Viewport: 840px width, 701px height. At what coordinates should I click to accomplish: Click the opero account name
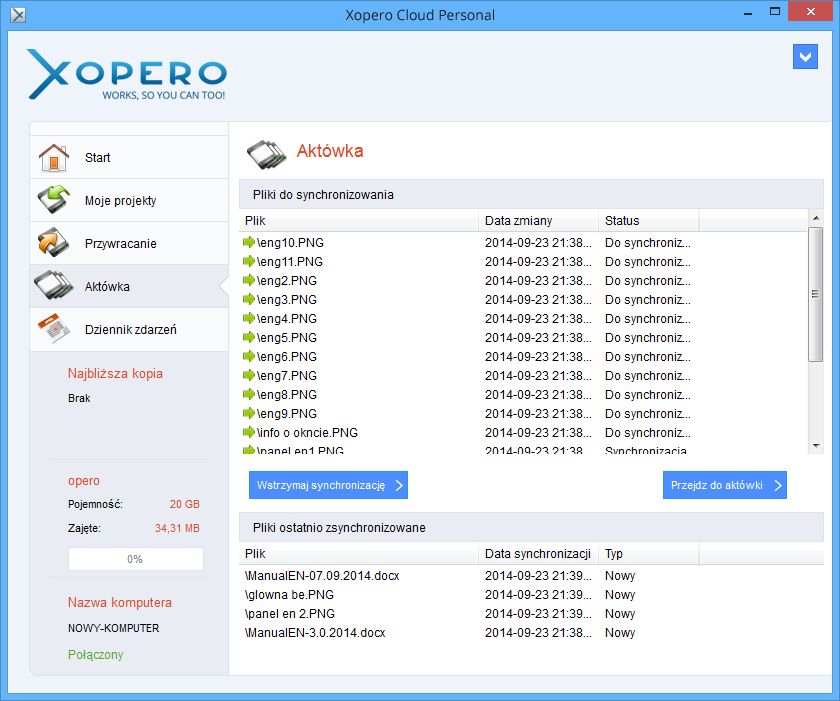[84, 481]
